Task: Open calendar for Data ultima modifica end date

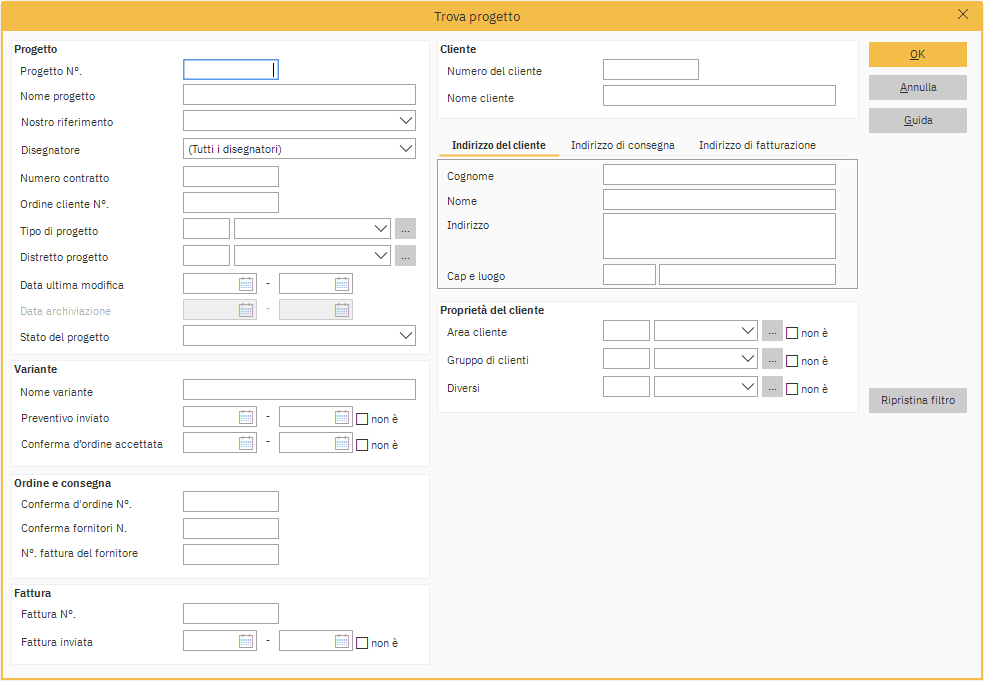Action: click(342, 284)
